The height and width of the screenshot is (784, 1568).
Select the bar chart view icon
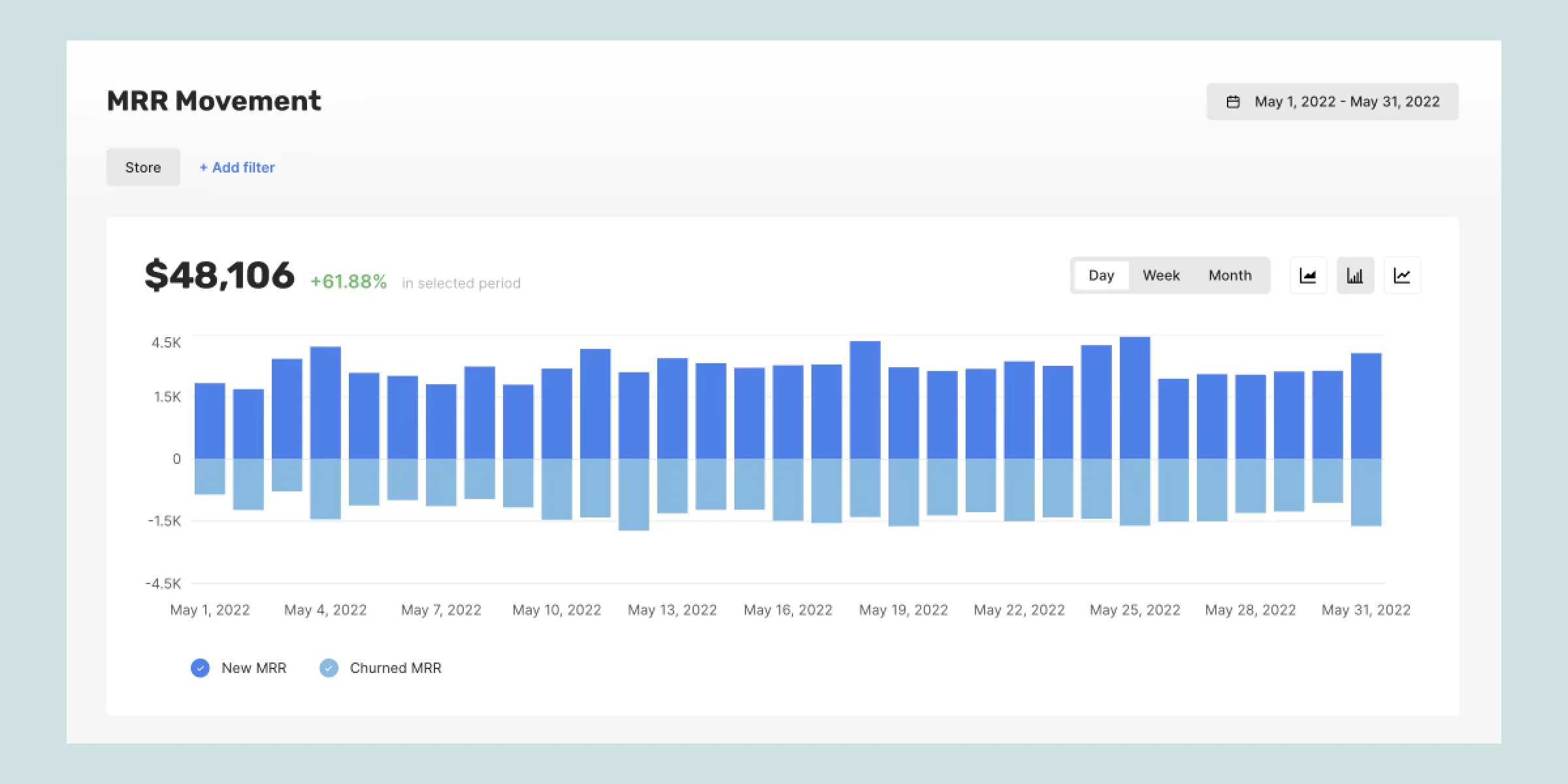[x=1355, y=276]
